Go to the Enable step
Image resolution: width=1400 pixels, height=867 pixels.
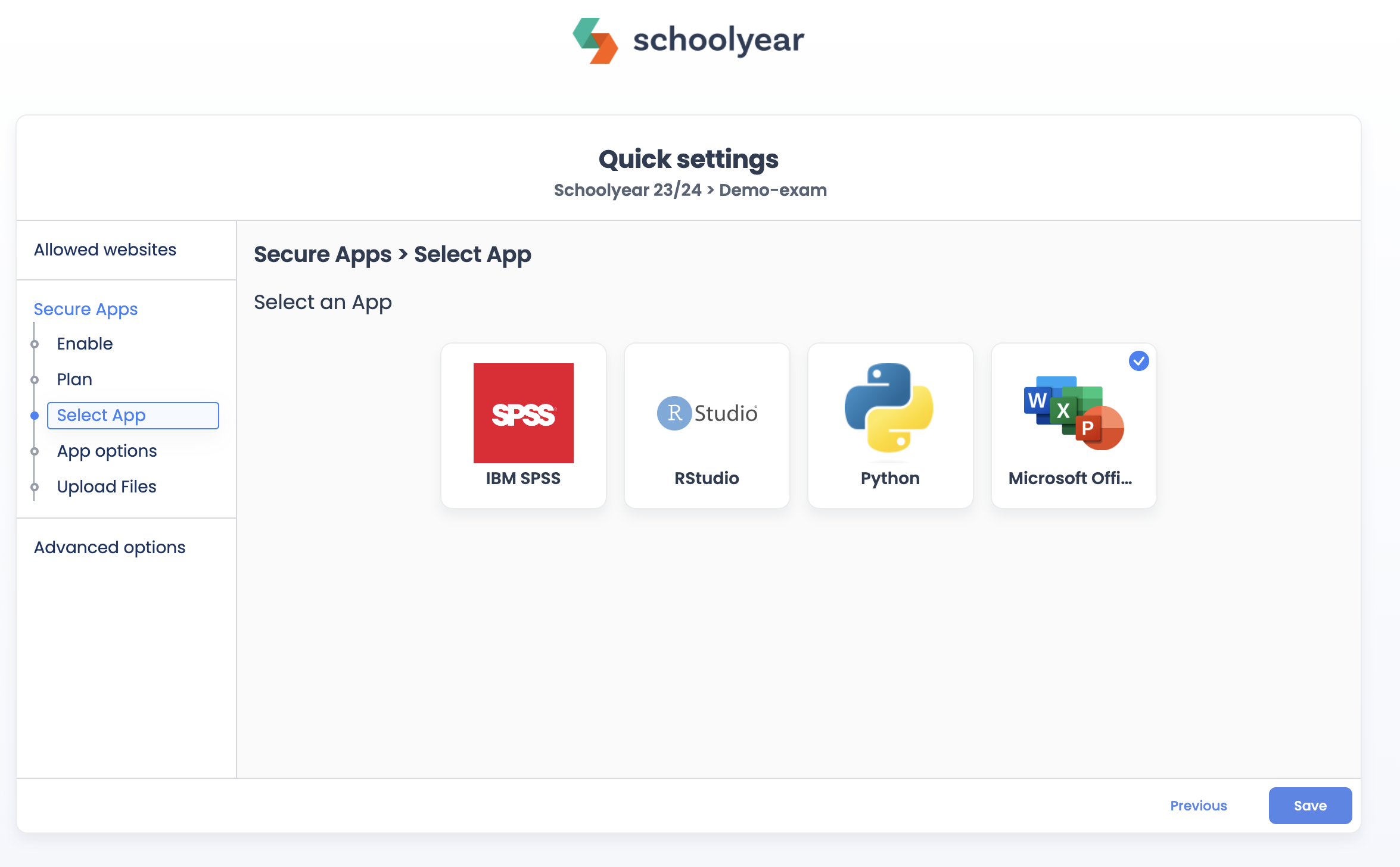[x=85, y=344]
